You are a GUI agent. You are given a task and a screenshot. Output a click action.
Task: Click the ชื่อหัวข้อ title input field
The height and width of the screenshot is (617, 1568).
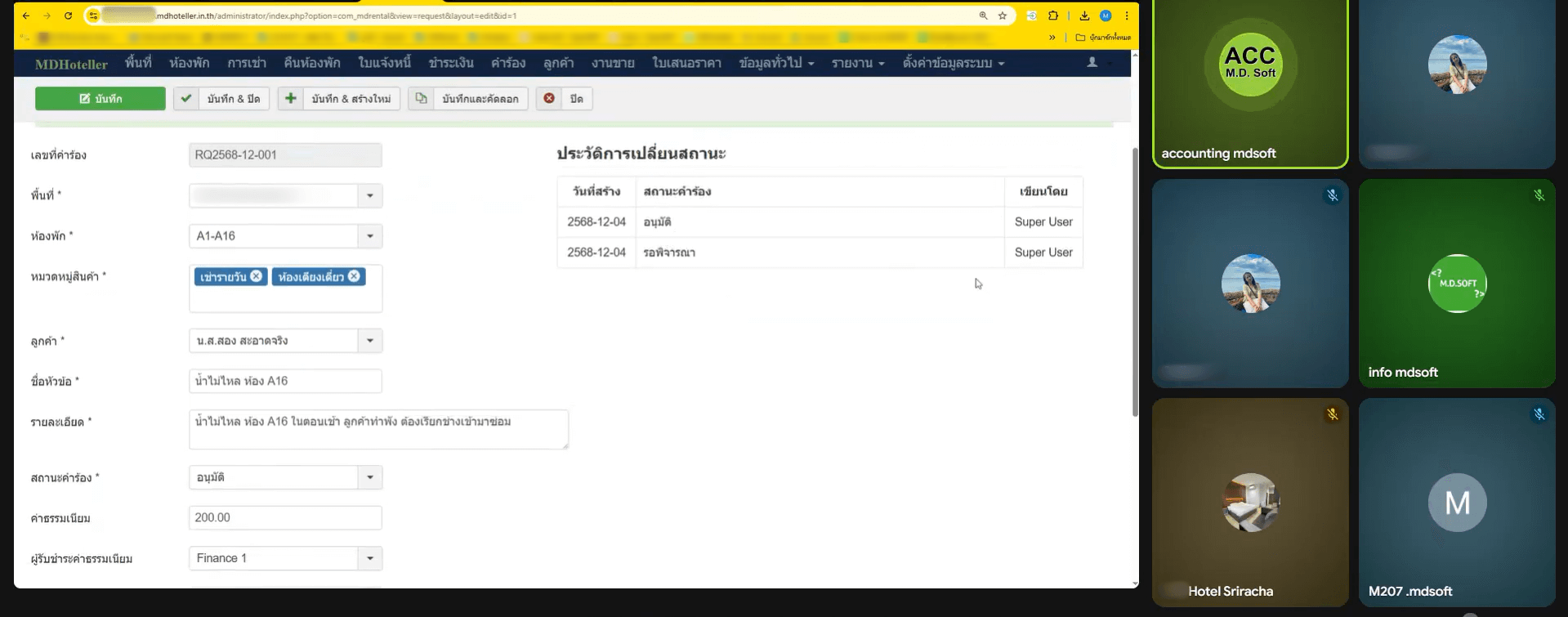[x=284, y=381]
